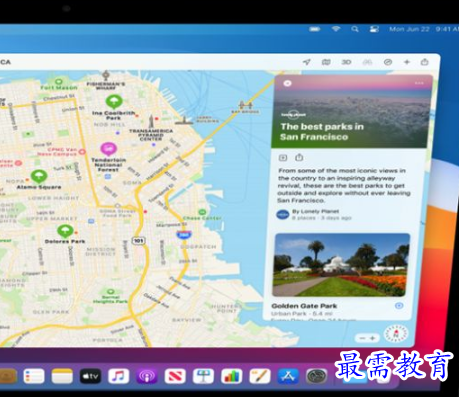459x397 pixels.
Task: Open the Wi-Fi menu bar item
Action: [336, 29]
